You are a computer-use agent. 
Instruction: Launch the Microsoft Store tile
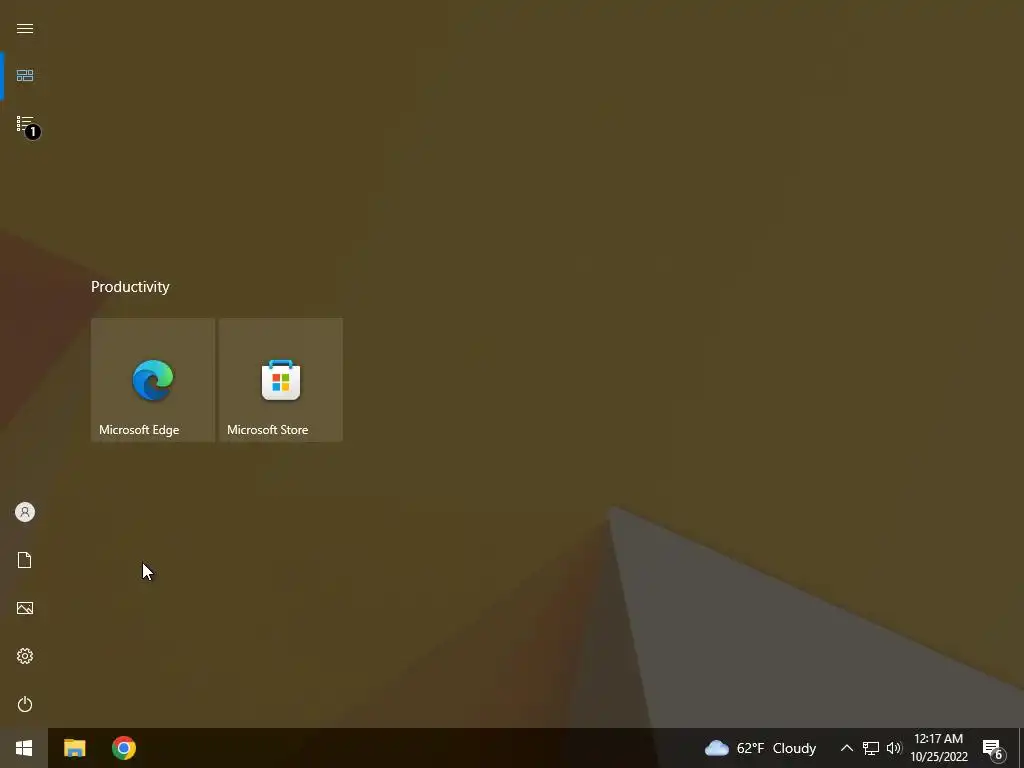(x=281, y=380)
